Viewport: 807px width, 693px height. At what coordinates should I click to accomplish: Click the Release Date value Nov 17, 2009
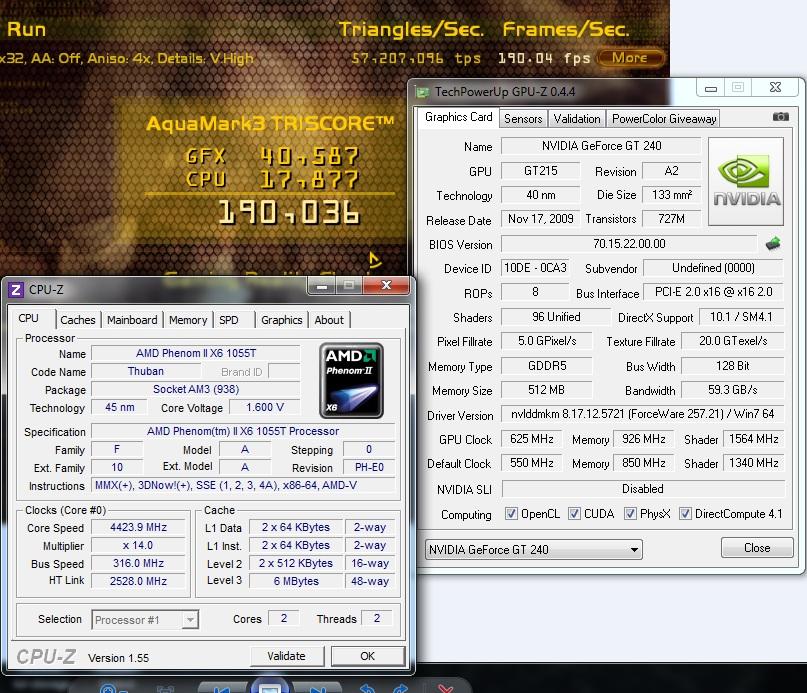[540, 219]
